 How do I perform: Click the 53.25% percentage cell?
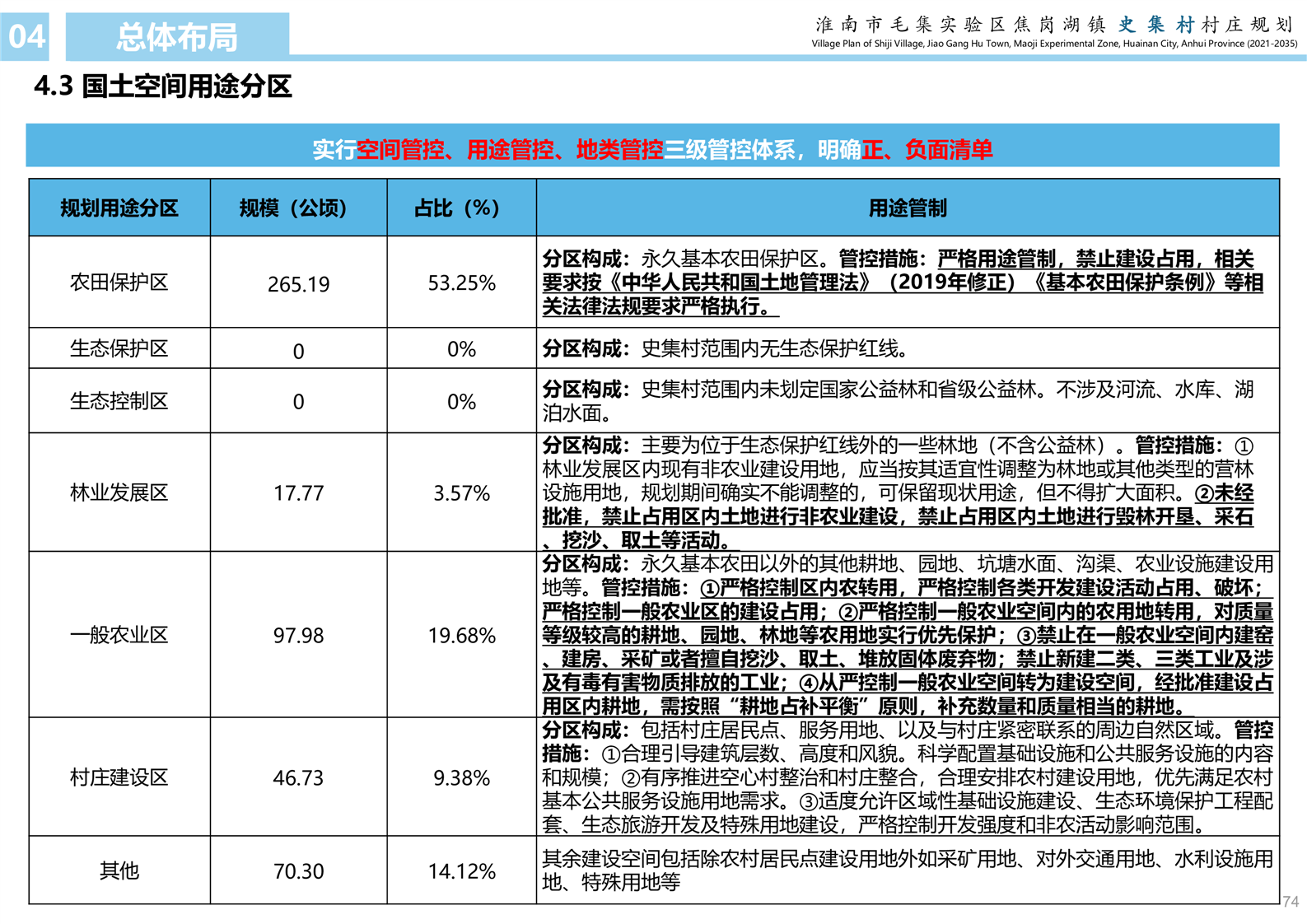click(461, 283)
